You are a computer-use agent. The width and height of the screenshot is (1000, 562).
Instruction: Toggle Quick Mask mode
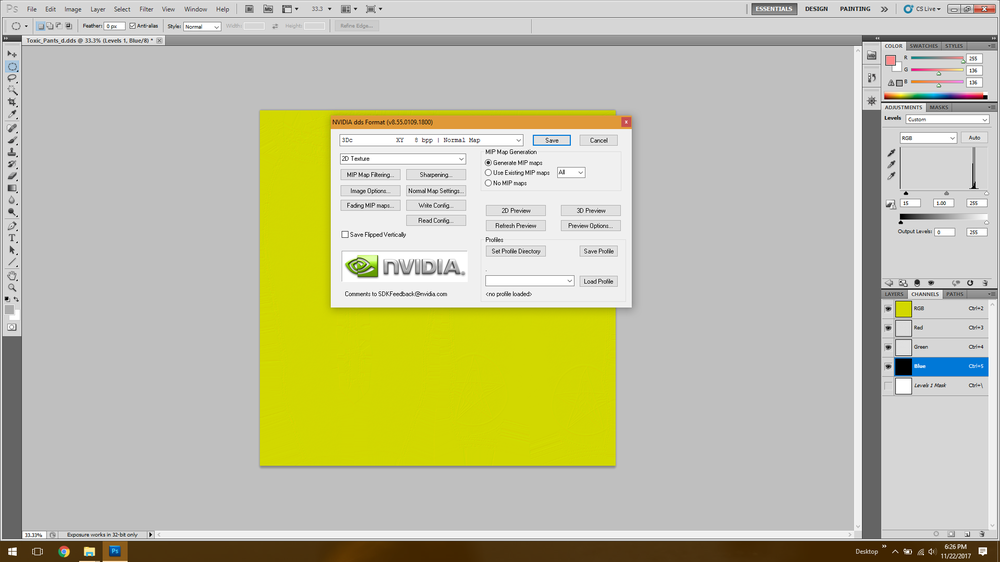pyautogui.click(x=12, y=327)
